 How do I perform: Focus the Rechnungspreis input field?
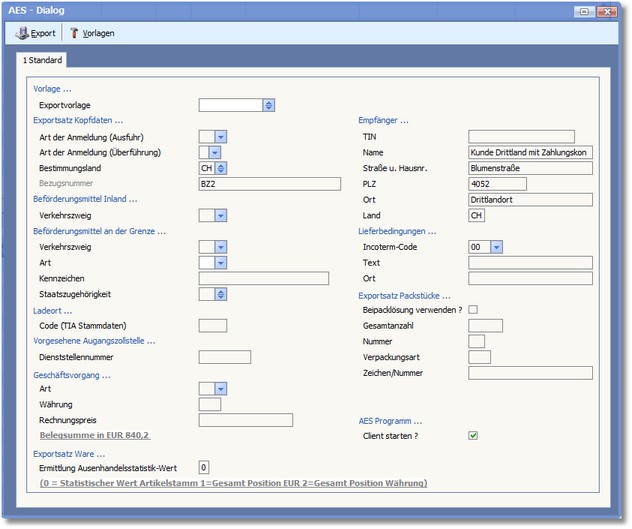245,420
